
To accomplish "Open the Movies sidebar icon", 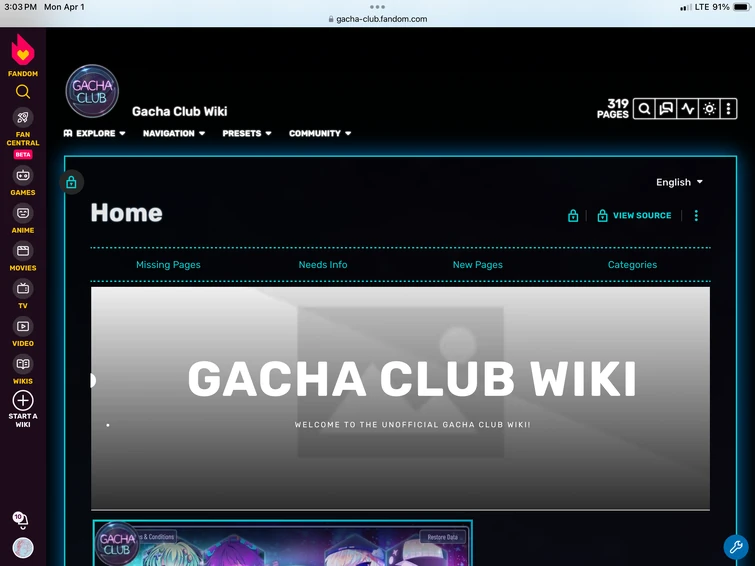I will [x=23, y=251].
